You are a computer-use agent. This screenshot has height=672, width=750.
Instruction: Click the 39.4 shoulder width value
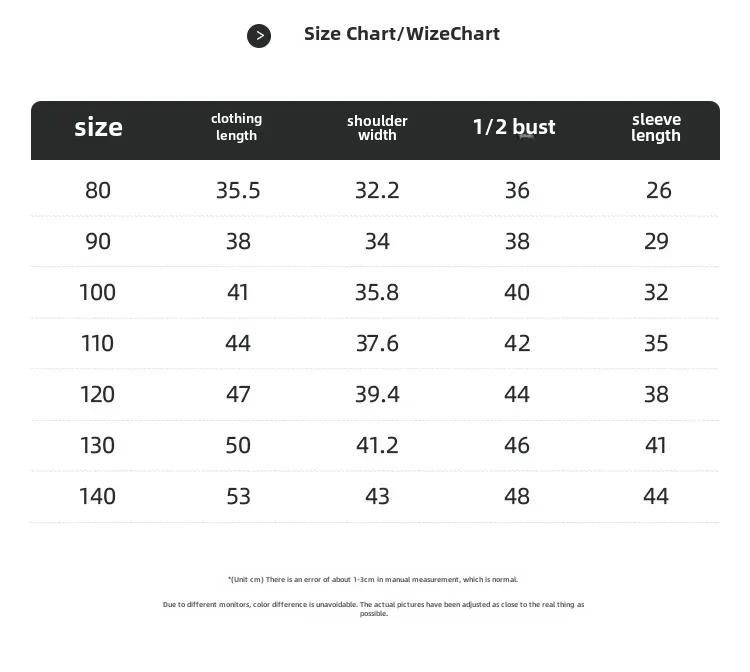[x=377, y=395]
